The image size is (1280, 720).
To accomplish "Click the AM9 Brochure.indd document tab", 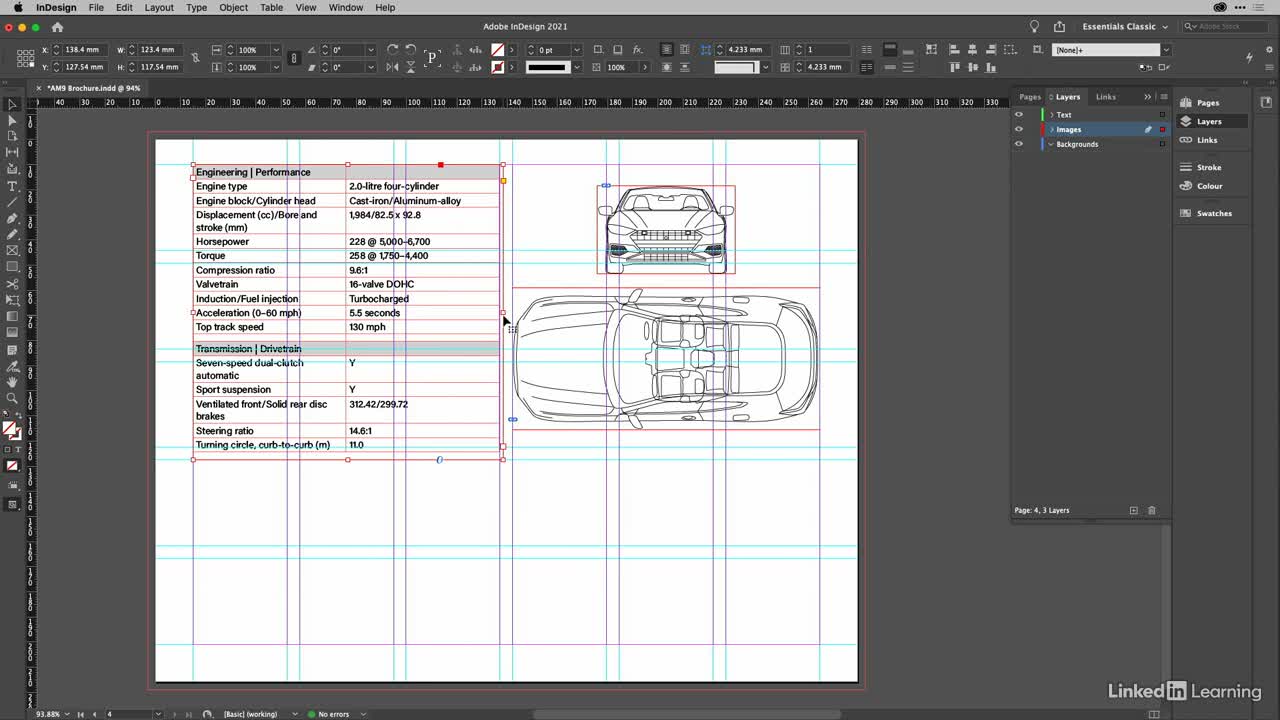I will pos(93,88).
